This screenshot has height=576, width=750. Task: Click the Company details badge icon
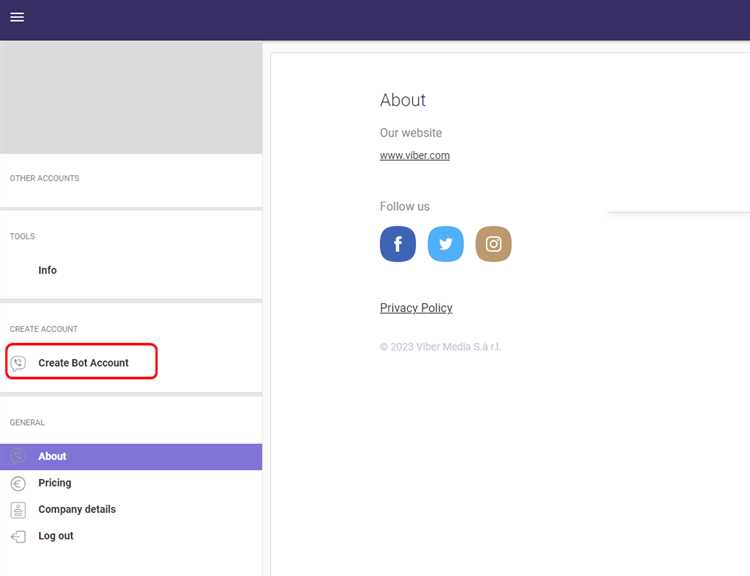(18, 510)
